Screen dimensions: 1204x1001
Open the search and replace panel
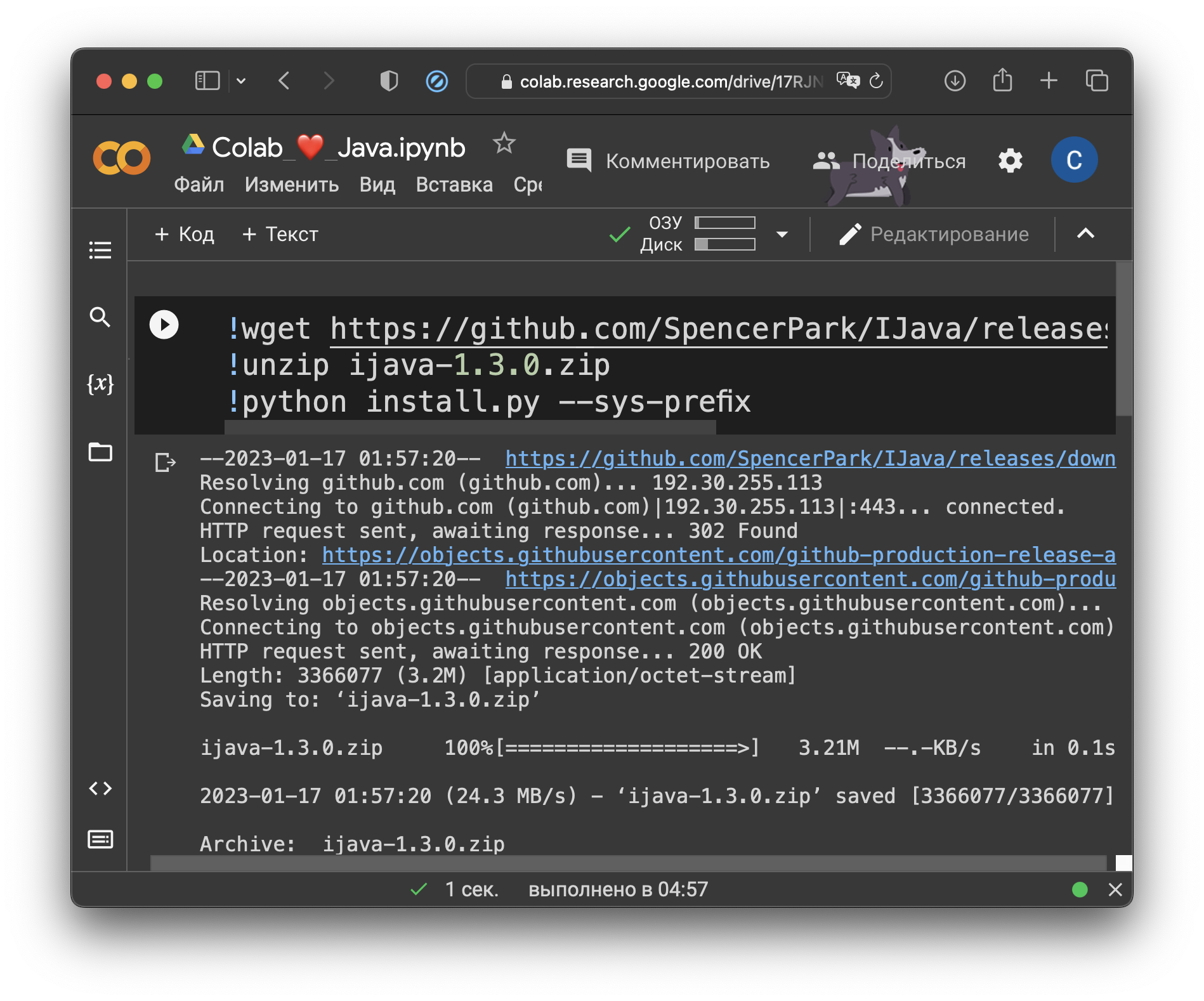click(x=100, y=317)
